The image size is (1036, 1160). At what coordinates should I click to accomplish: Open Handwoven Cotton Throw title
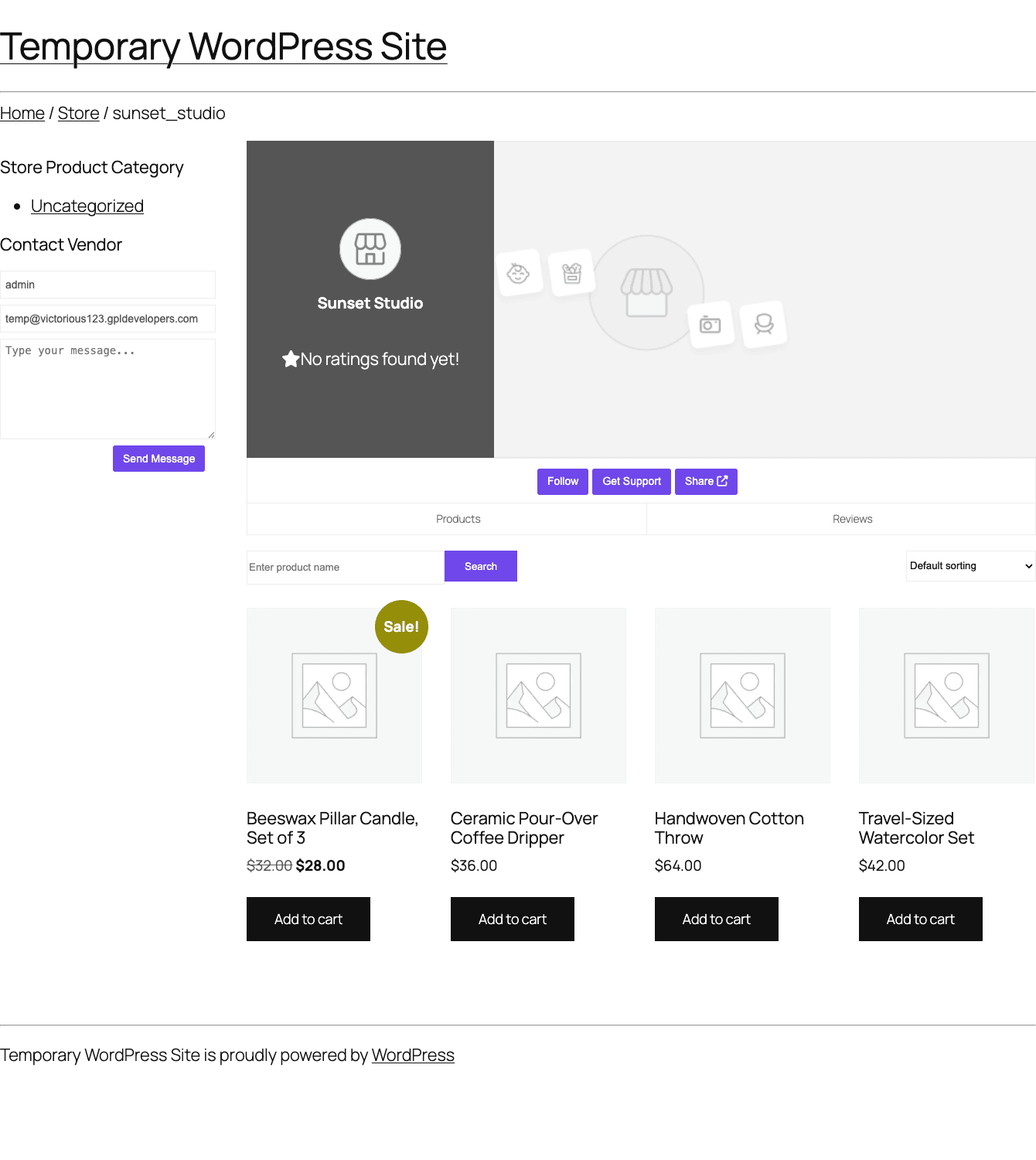[x=729, y=827]
